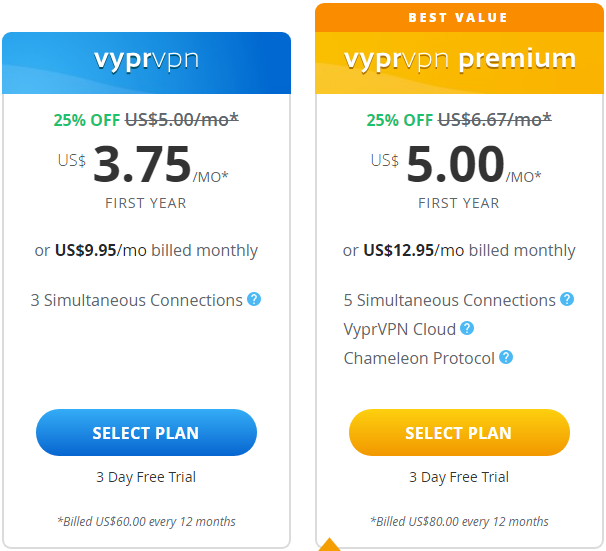The image size is (606, 551).
Task: Choose the blue SELECT PLAN button
Action: [x=146, y=432]
